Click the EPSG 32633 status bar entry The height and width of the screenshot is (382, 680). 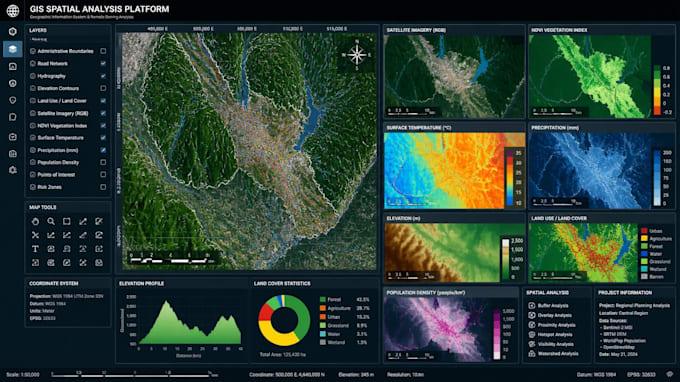(641, 375)
